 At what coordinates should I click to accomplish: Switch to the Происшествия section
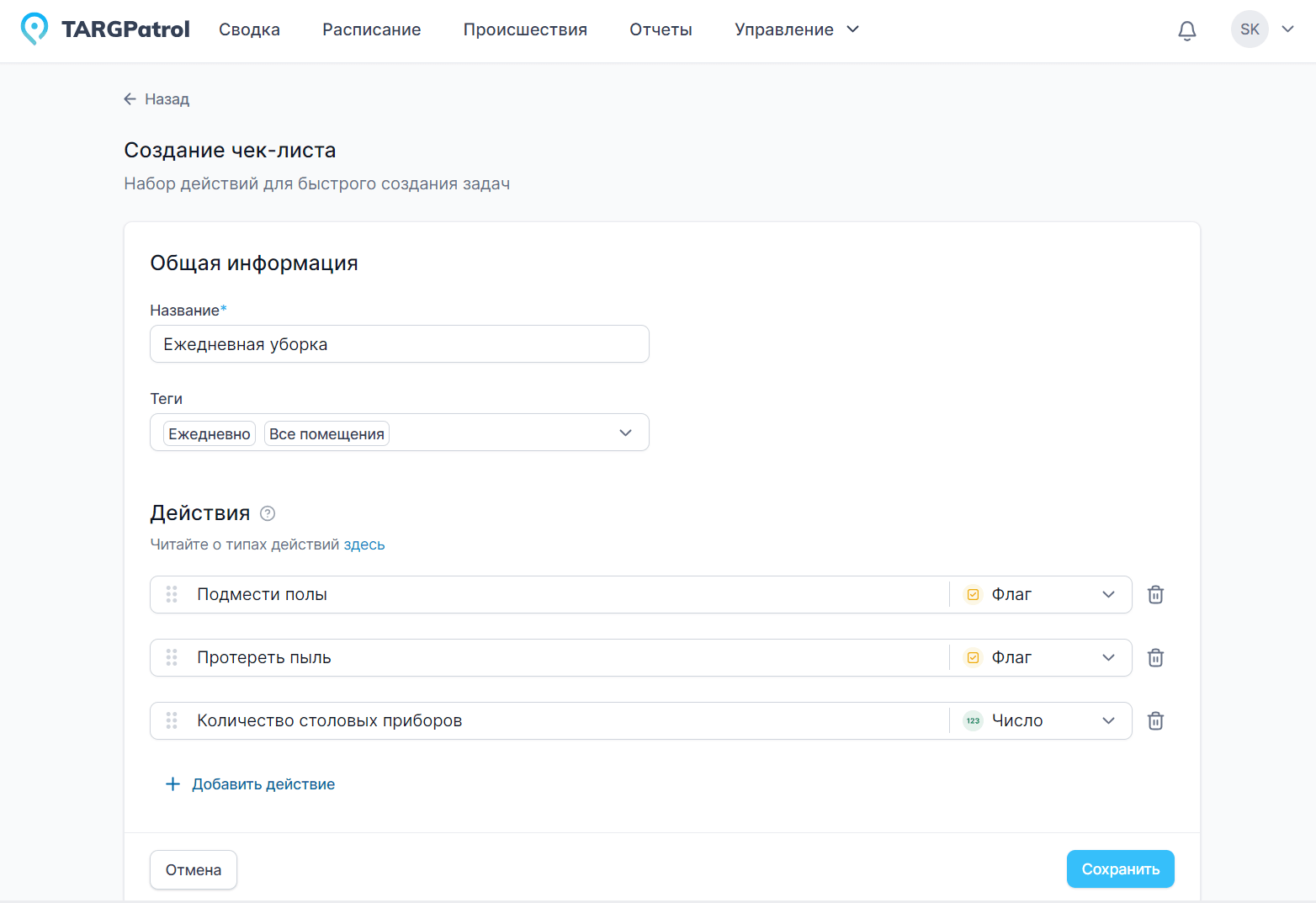[525, 29]
